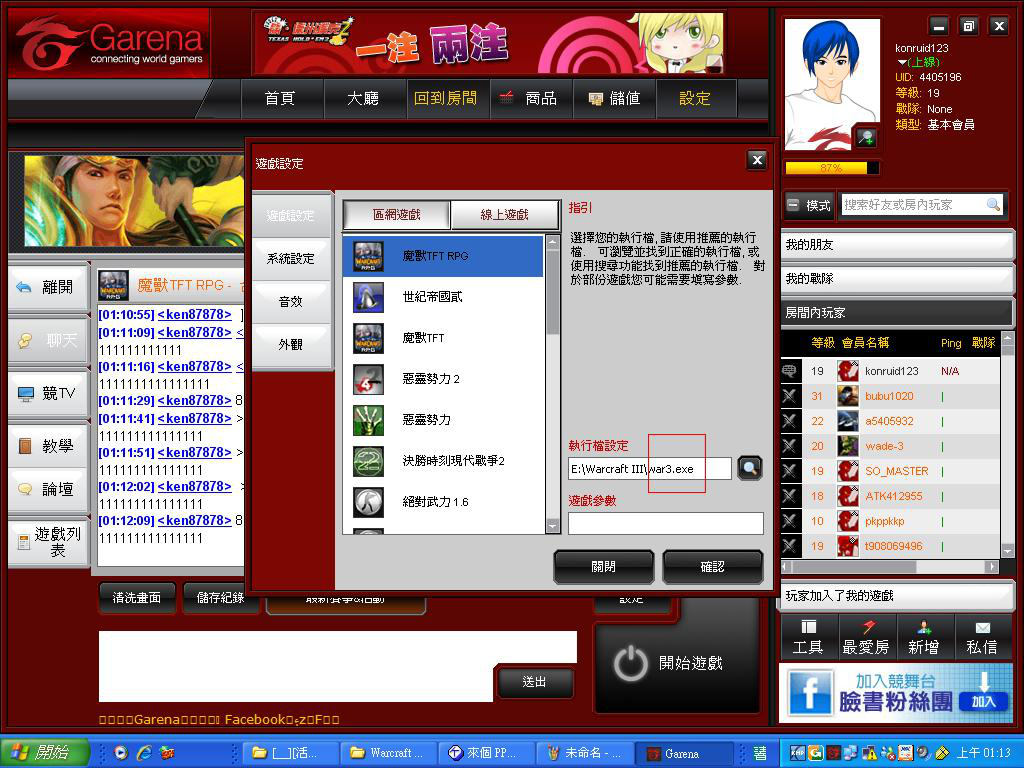Click bubu1020's avatar in player list
Image resolution: width=1024 pixels, height=768 pixels.
[848, 396]
